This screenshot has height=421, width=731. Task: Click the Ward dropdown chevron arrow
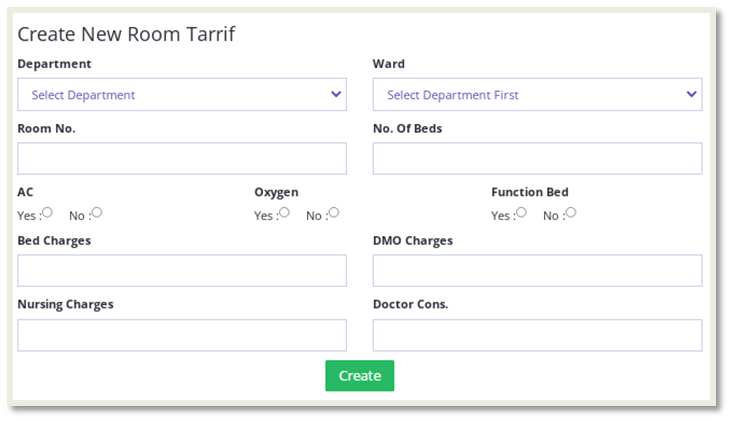click(x=691, y=95)
